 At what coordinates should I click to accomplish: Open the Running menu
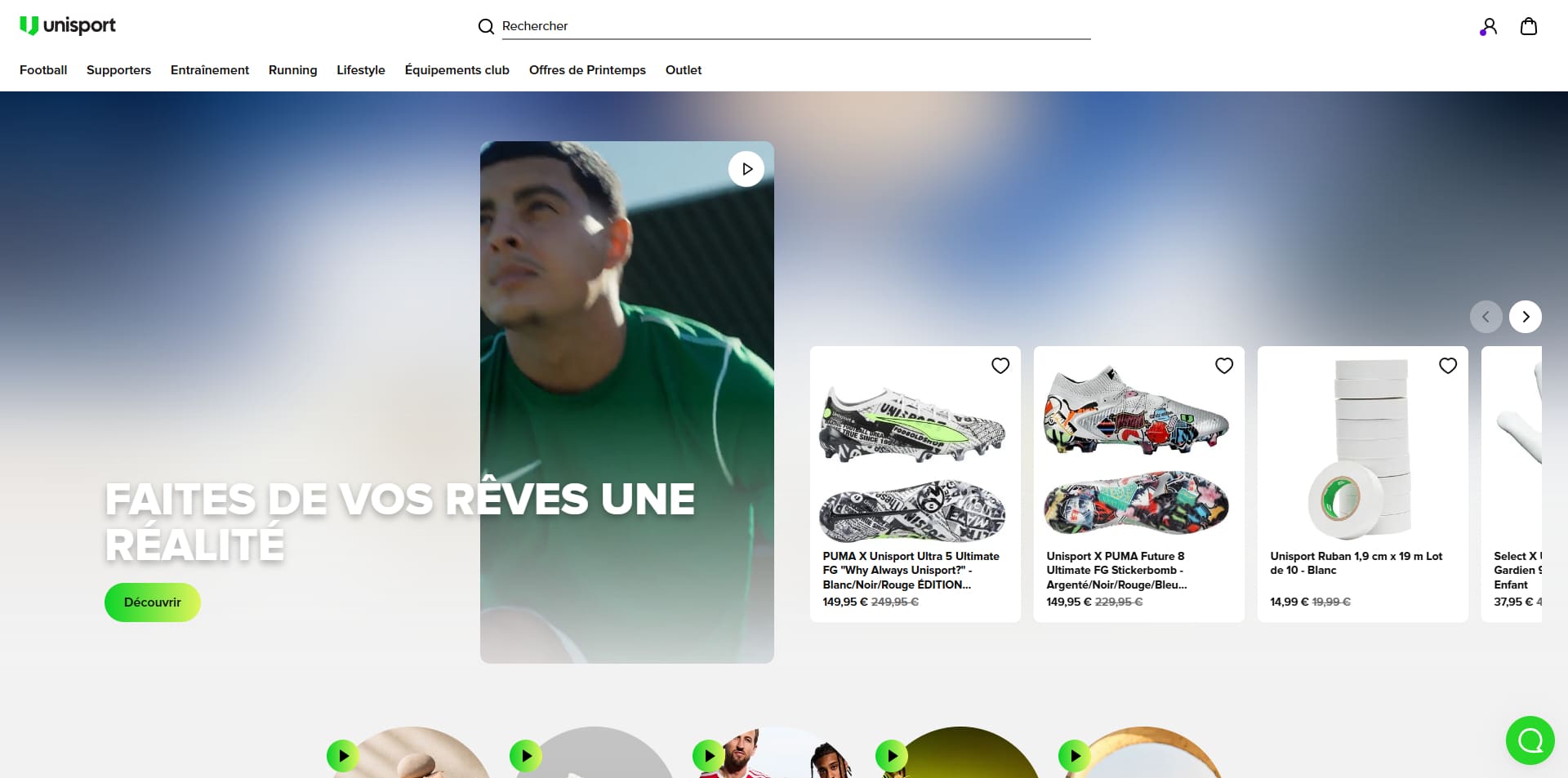(292, 70)
